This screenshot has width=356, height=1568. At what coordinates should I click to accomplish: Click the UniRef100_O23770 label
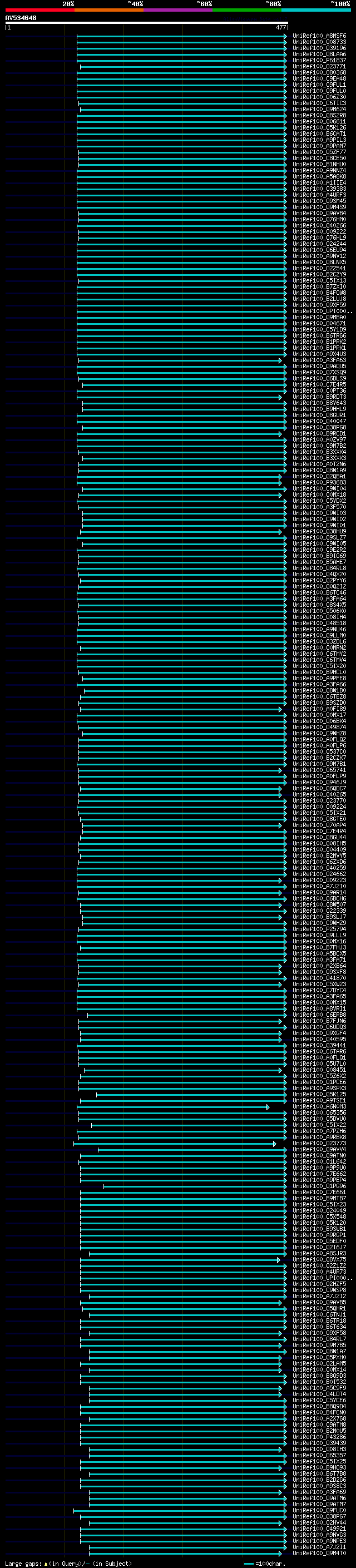tap(319, 801)
